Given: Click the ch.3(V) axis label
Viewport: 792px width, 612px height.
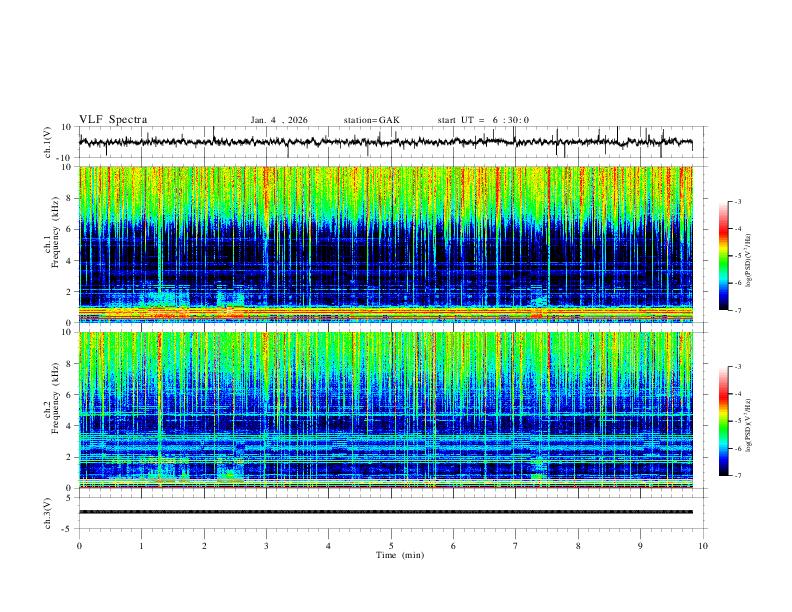Looking at the screenshot, I should [48, 513].
